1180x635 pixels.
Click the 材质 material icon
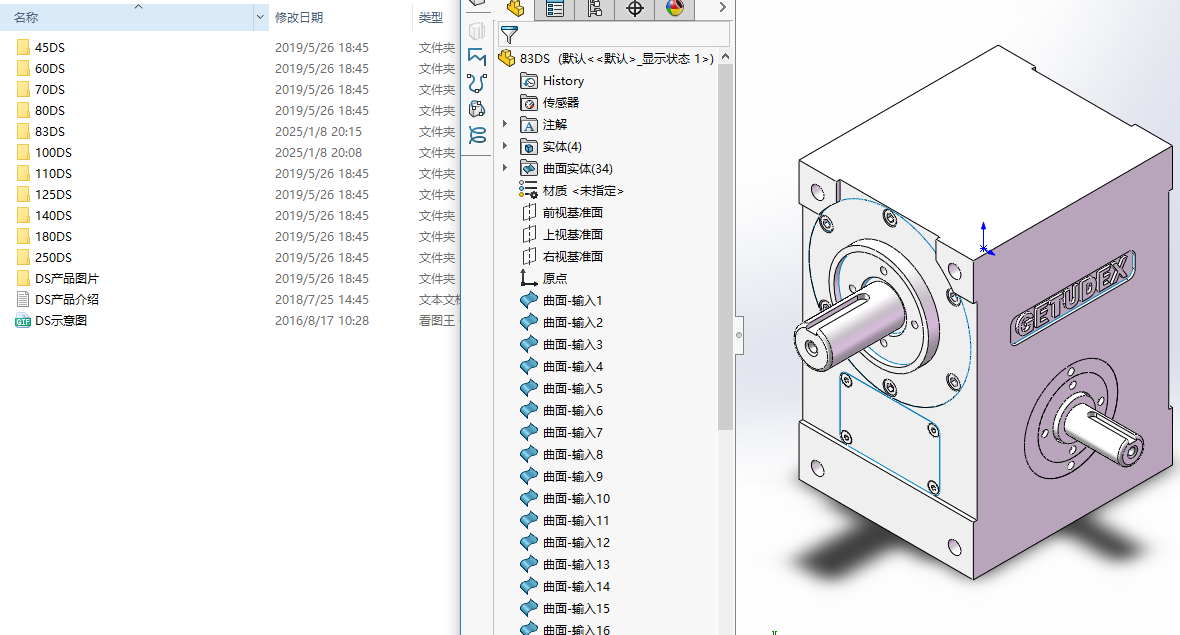click(x=528, y=190)
